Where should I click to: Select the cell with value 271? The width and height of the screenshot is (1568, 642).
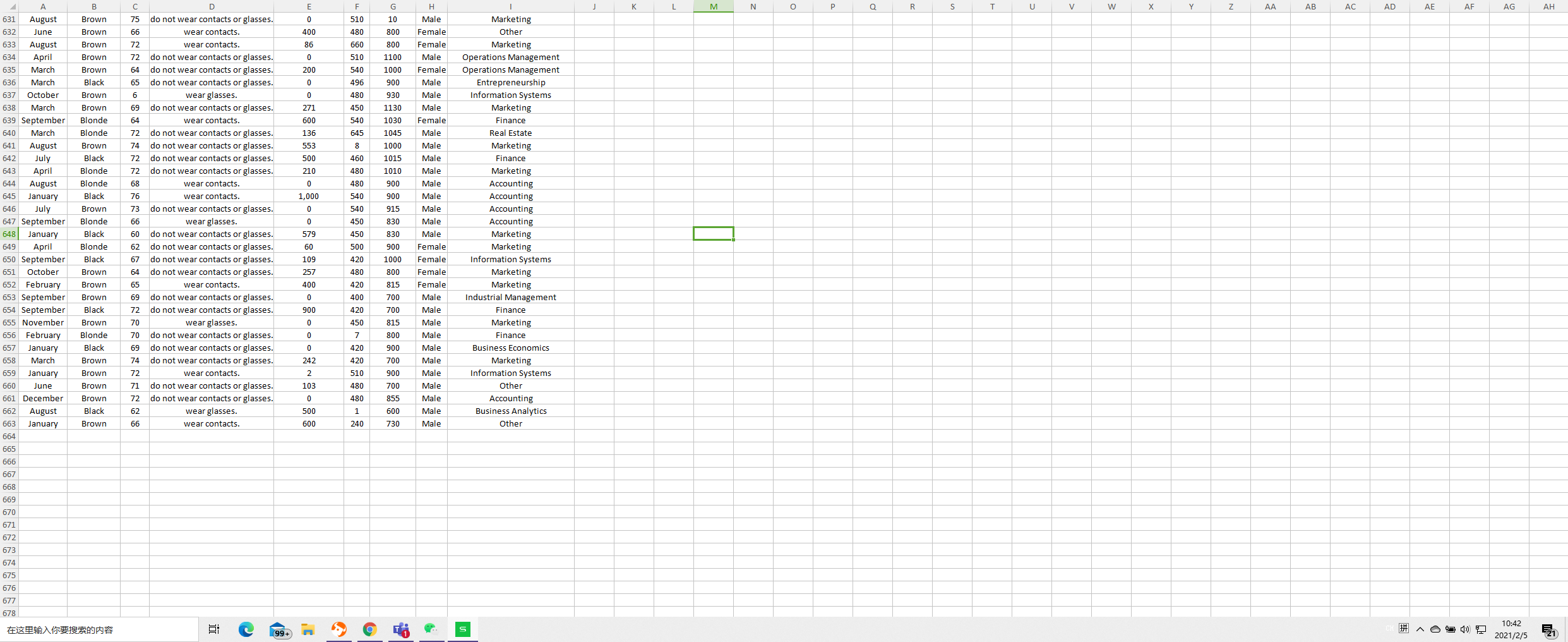click(x=309, y=107)
